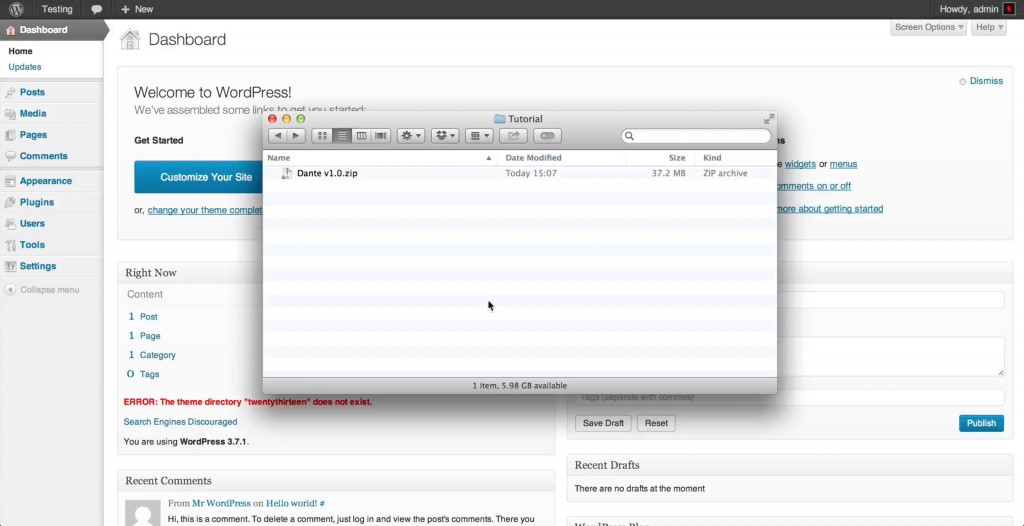Open the Finder Arrange items menu
Viewport: 1024px width, 526px height.
pos(479,136)
